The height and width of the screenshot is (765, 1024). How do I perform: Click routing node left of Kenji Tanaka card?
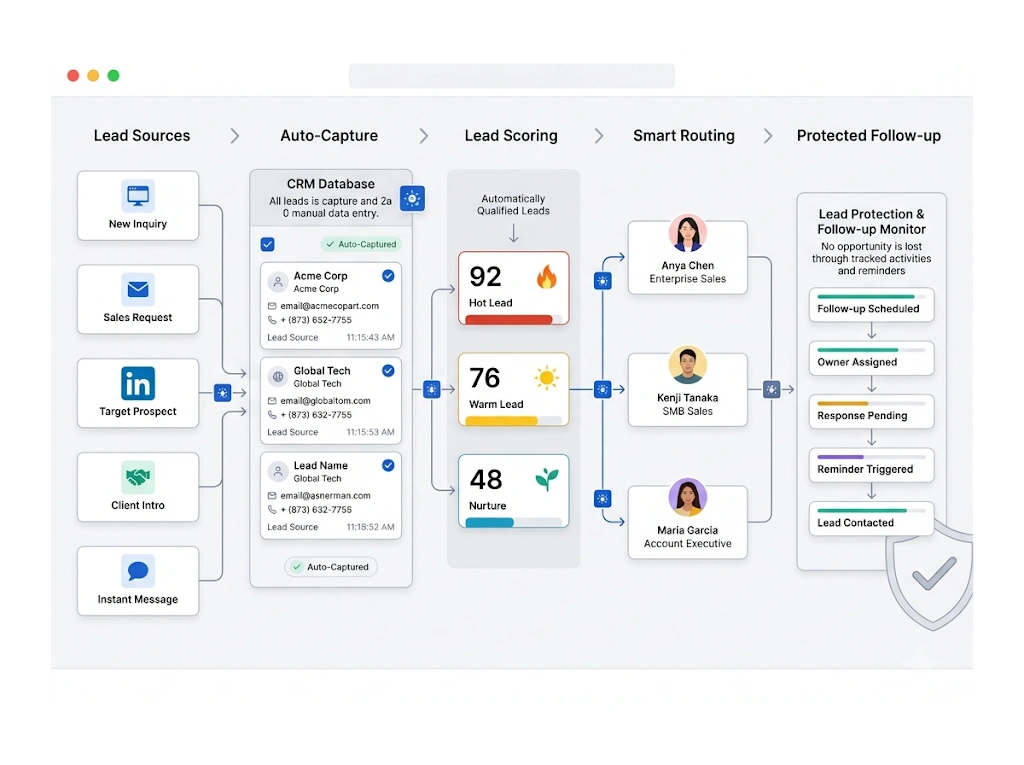pyautogui.click(x=603, y=390)
